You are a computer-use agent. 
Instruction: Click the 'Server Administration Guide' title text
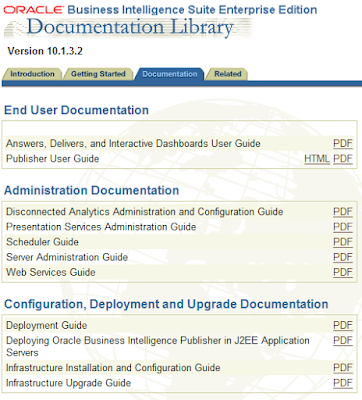click(67, 257)
